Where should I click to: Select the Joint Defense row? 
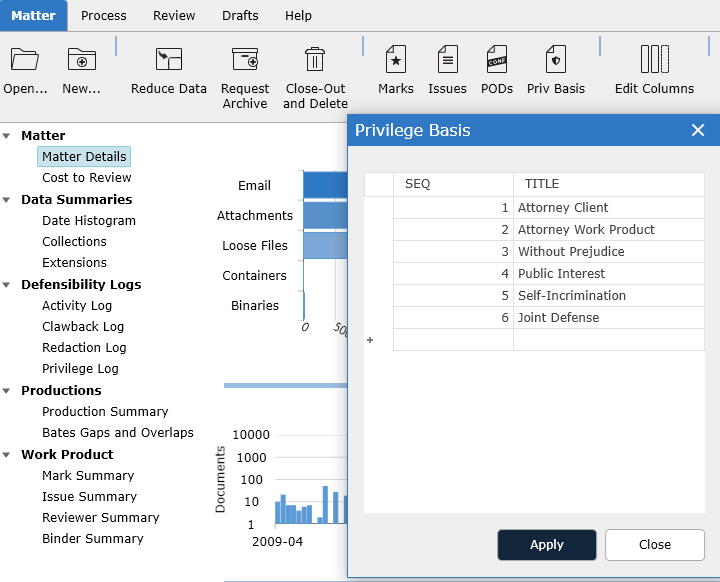pyautogui.click(x=549, y=318)
